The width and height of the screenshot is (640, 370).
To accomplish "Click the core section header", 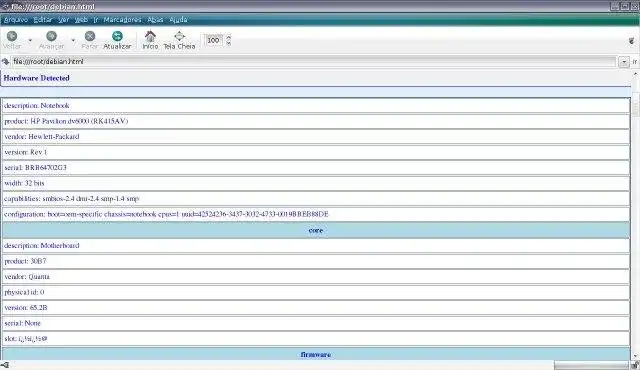I will (x=316, y=230).
